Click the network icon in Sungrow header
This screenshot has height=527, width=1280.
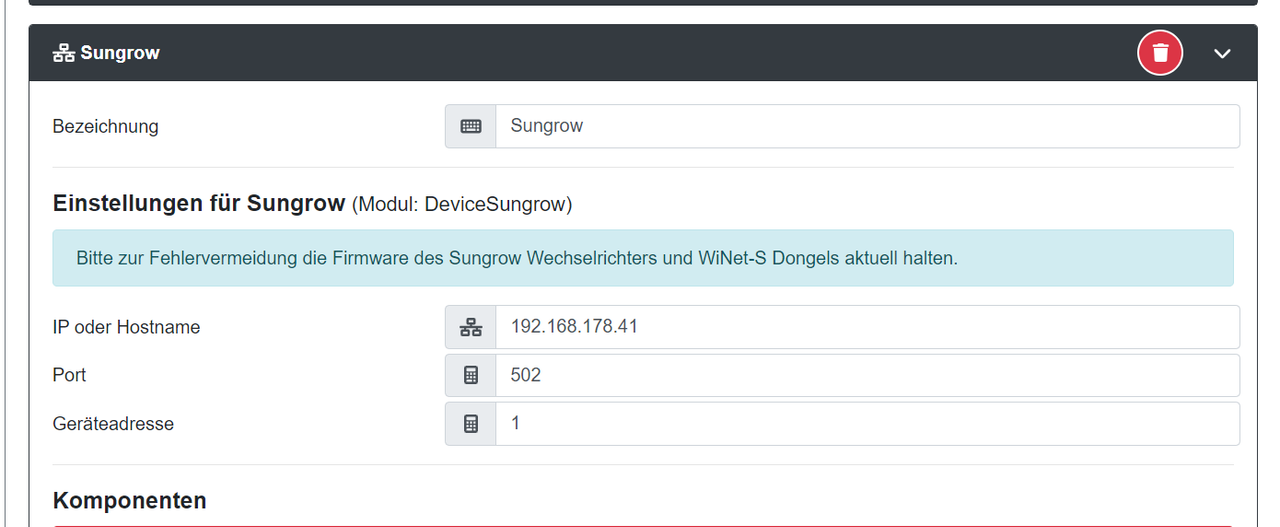pos(64,53)
